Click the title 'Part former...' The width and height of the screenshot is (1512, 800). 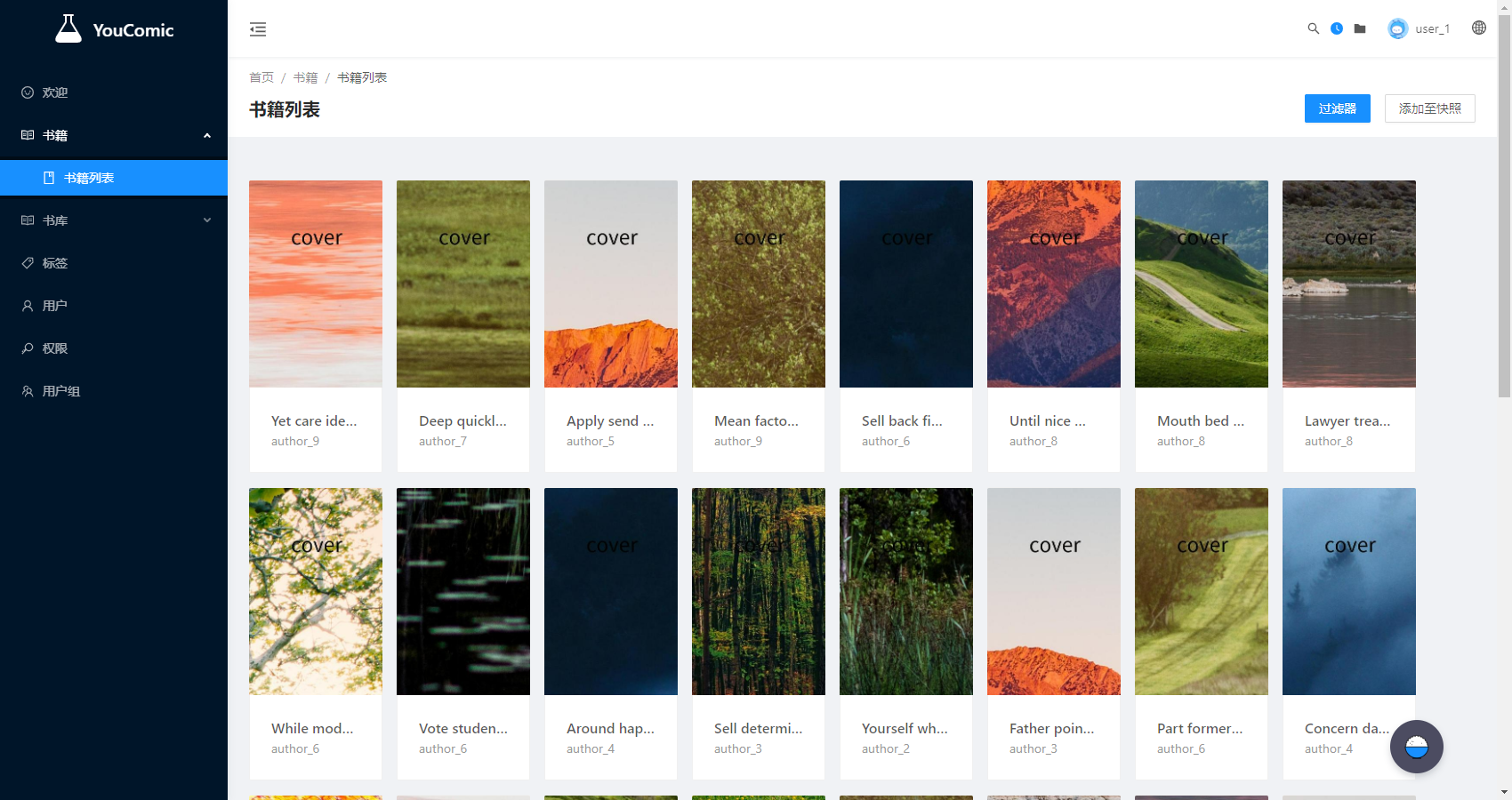click(1200, 728)
